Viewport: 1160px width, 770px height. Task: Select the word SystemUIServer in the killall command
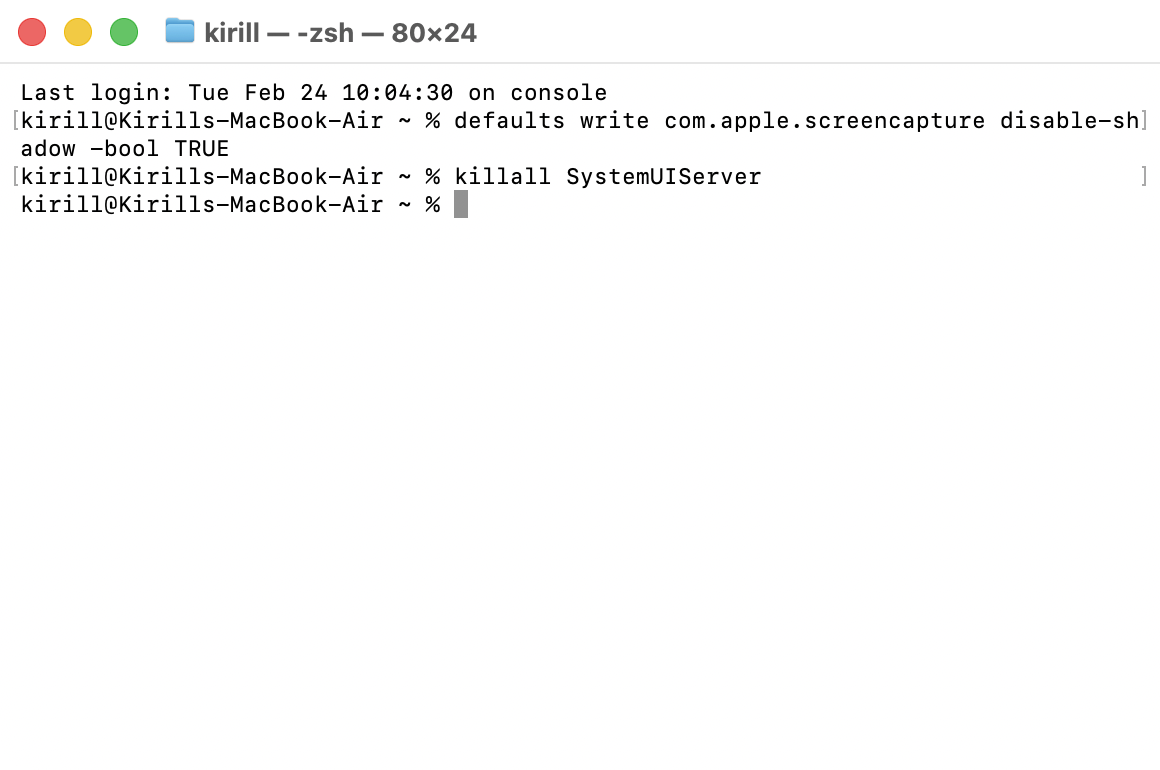pyautogui.click(x=663, y=176)
